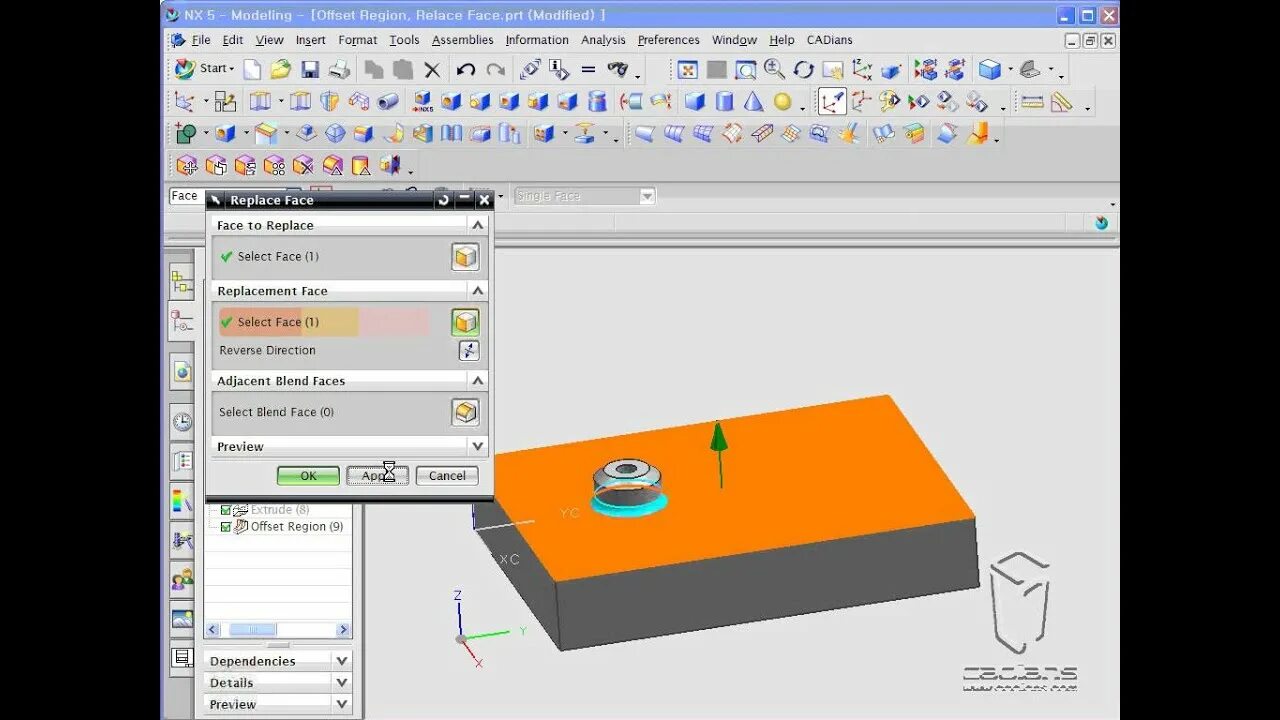Open the Format menu
The image size is (1280, 720).
[357, 40]
